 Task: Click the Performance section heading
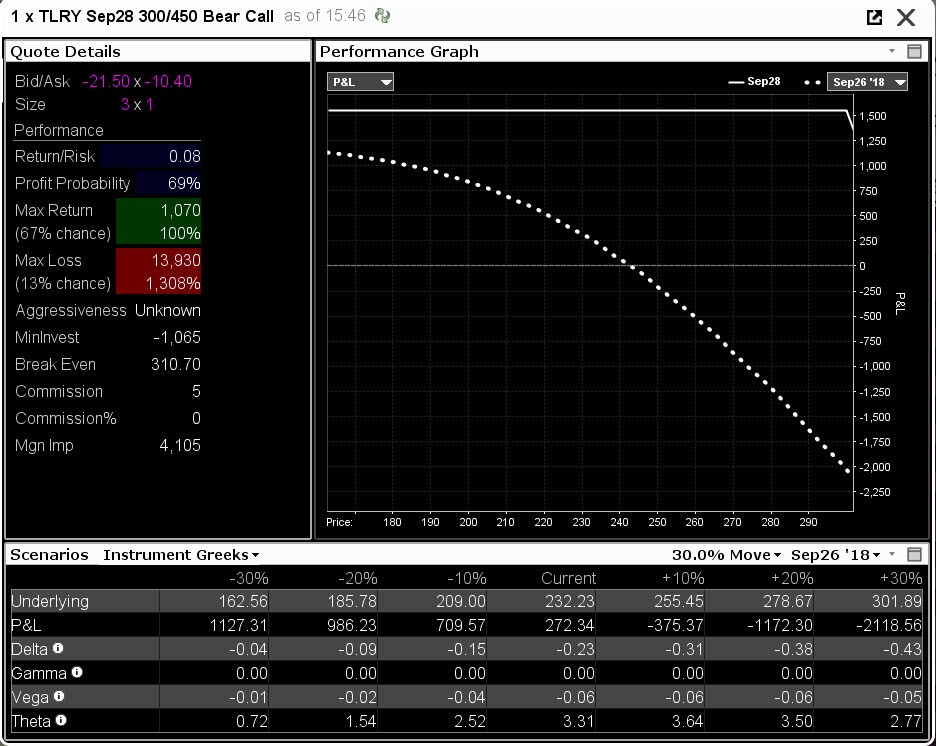(x=58, y=130)
